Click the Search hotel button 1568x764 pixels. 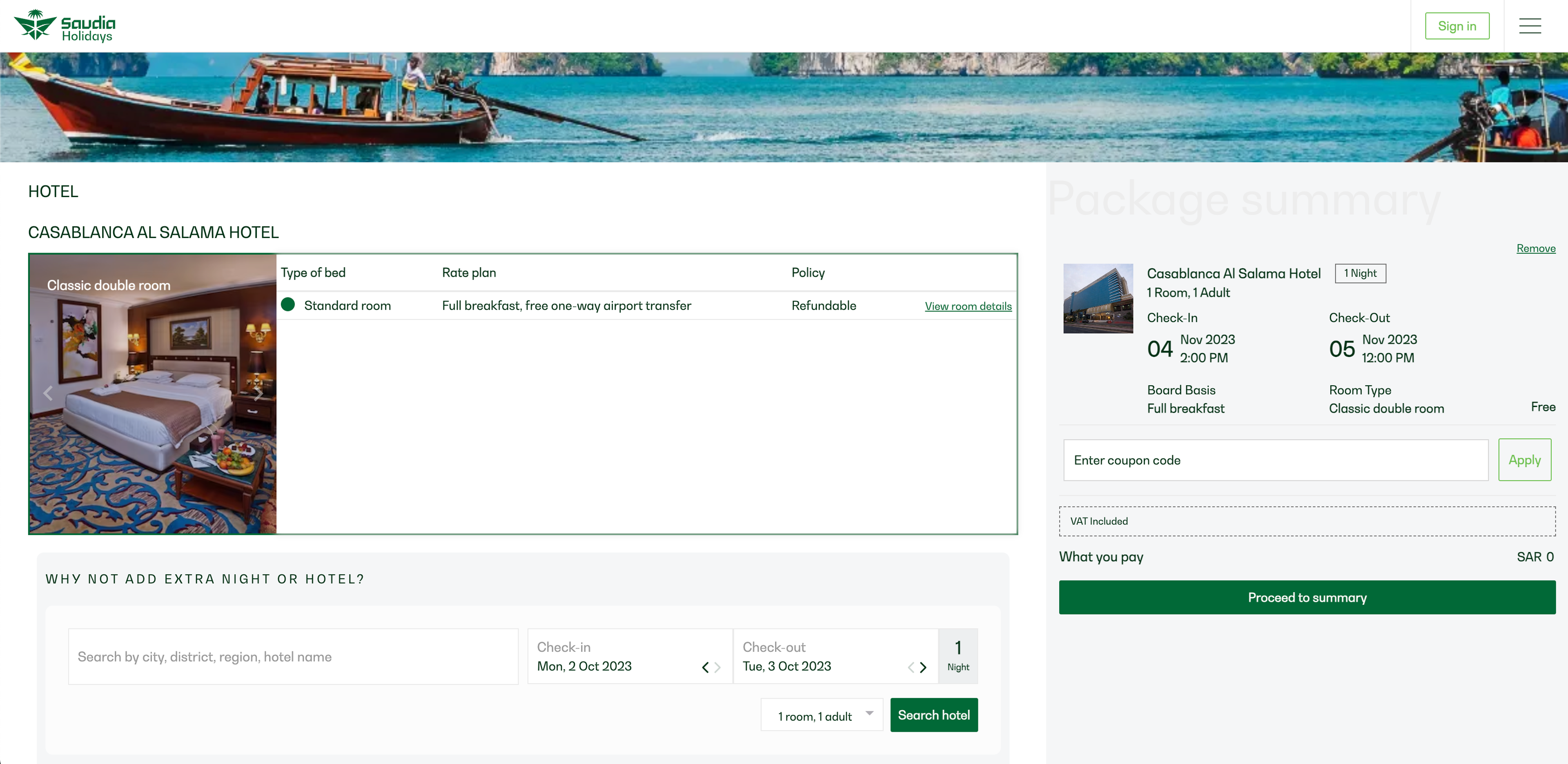click(933, 715)
